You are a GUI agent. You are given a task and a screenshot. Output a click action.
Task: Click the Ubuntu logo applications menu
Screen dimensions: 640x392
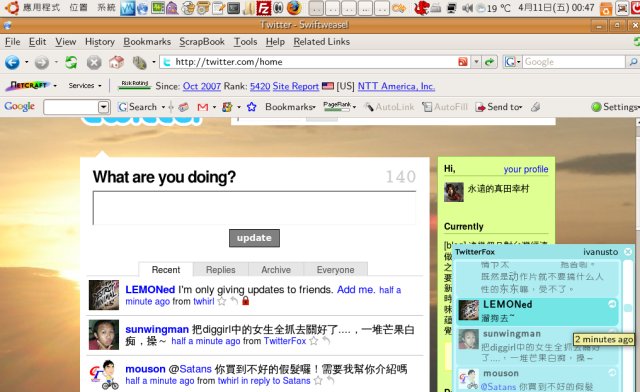(x=12, y=7)
